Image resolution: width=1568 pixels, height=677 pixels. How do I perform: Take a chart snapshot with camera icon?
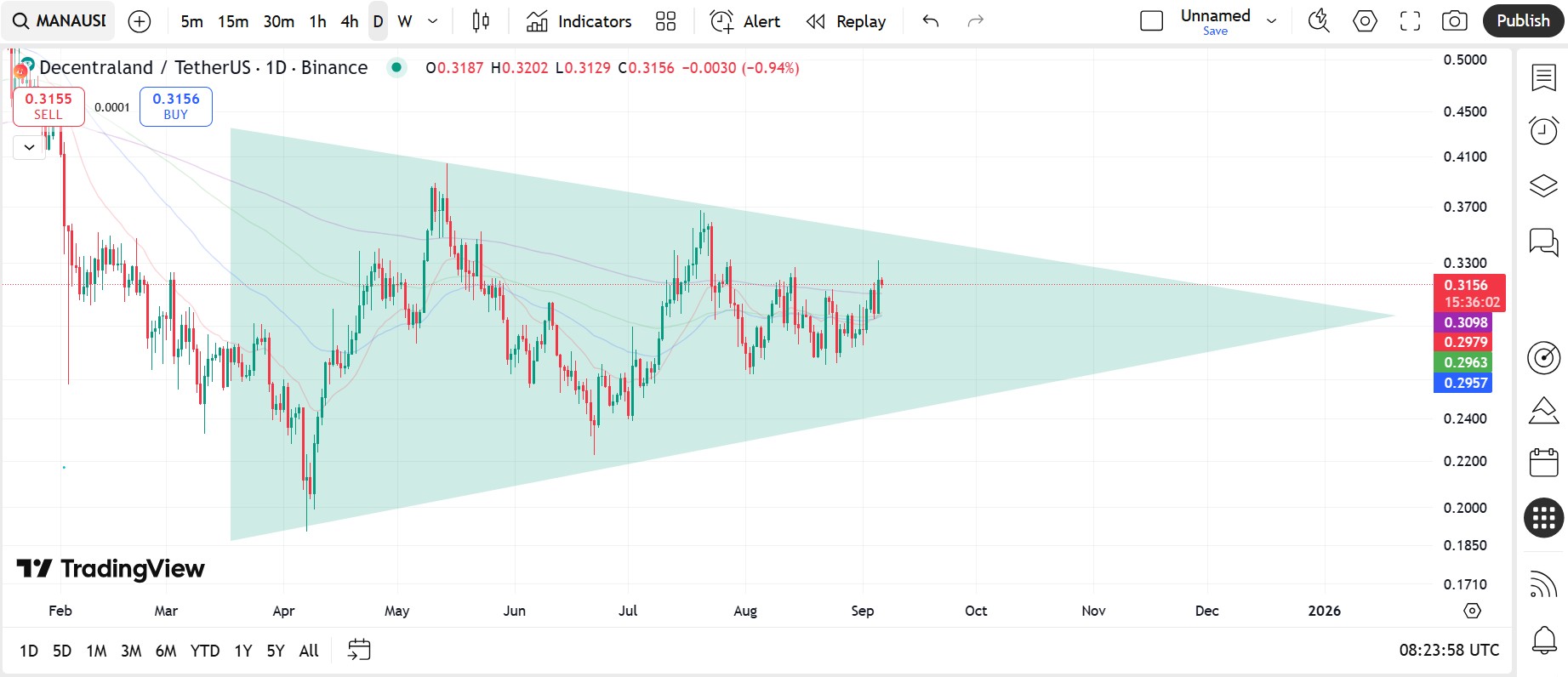click(x=1454, y=21)
